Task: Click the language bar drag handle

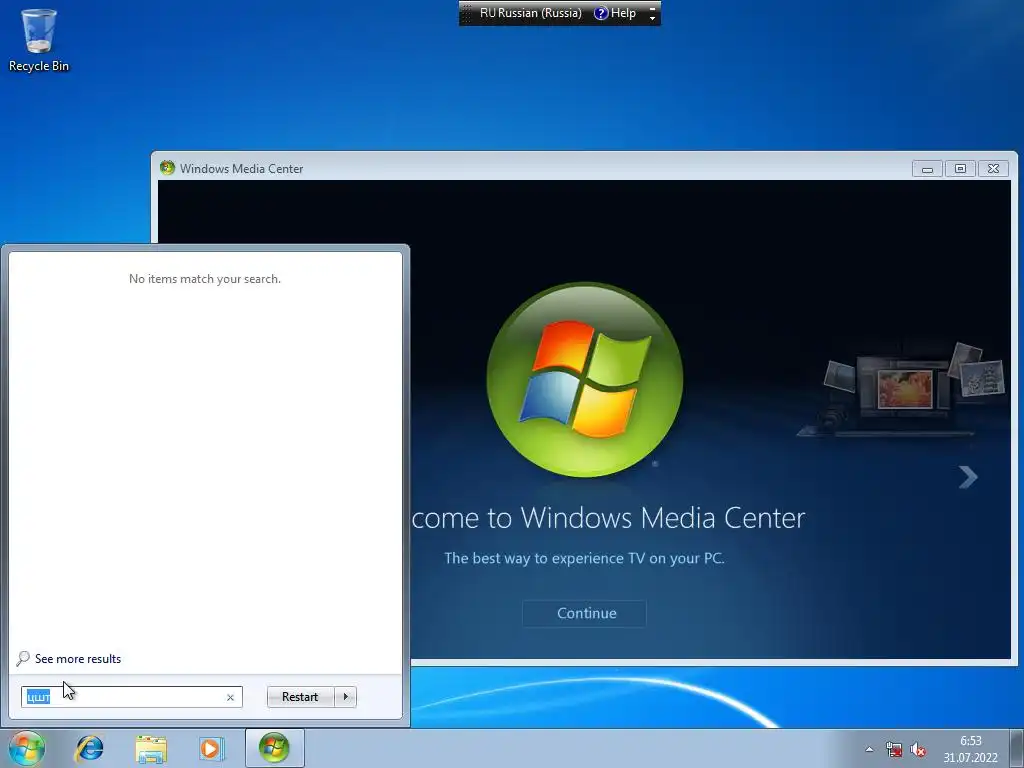Action: point(466,13)
